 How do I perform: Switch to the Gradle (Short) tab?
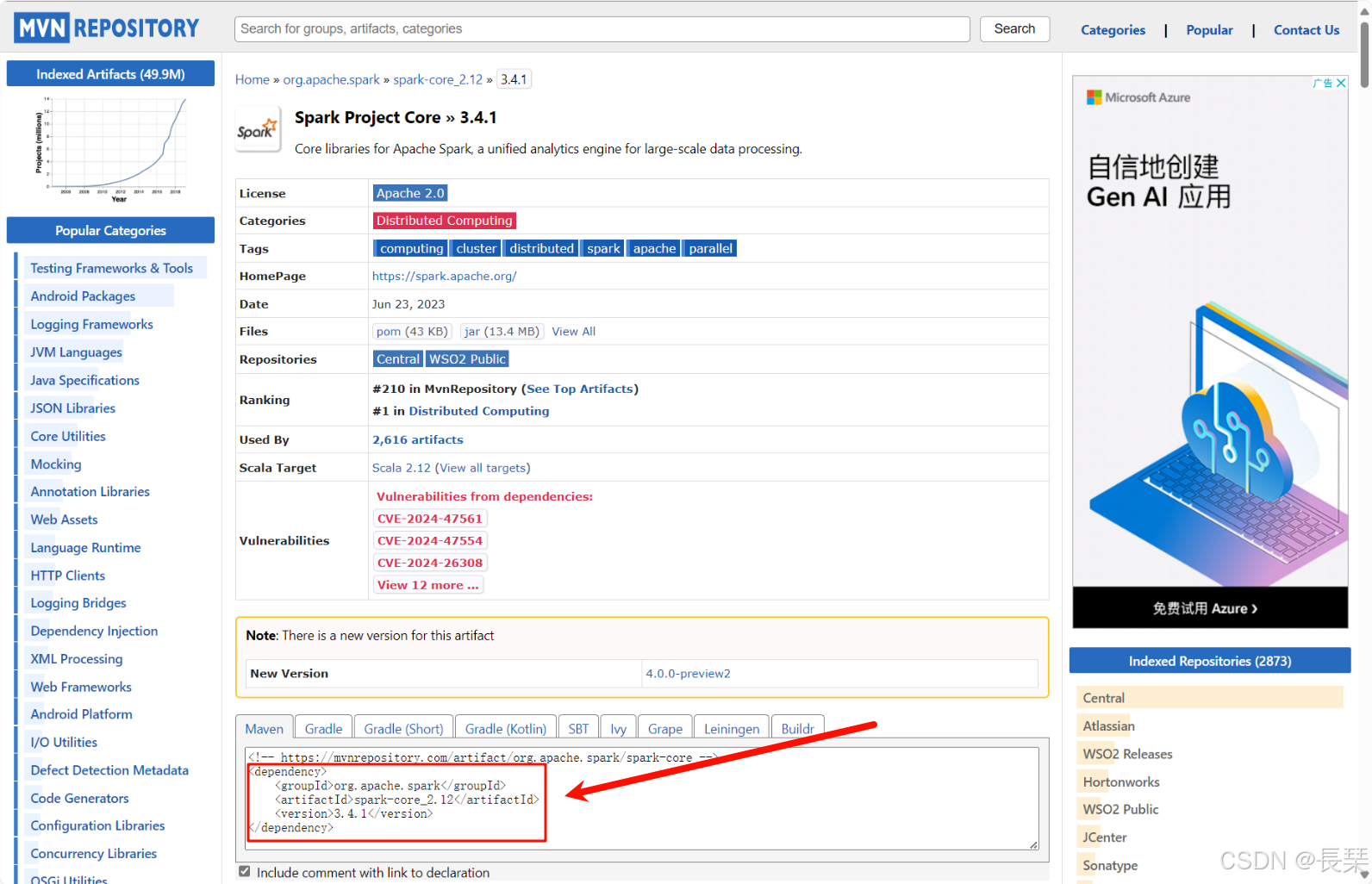[403, 728]
